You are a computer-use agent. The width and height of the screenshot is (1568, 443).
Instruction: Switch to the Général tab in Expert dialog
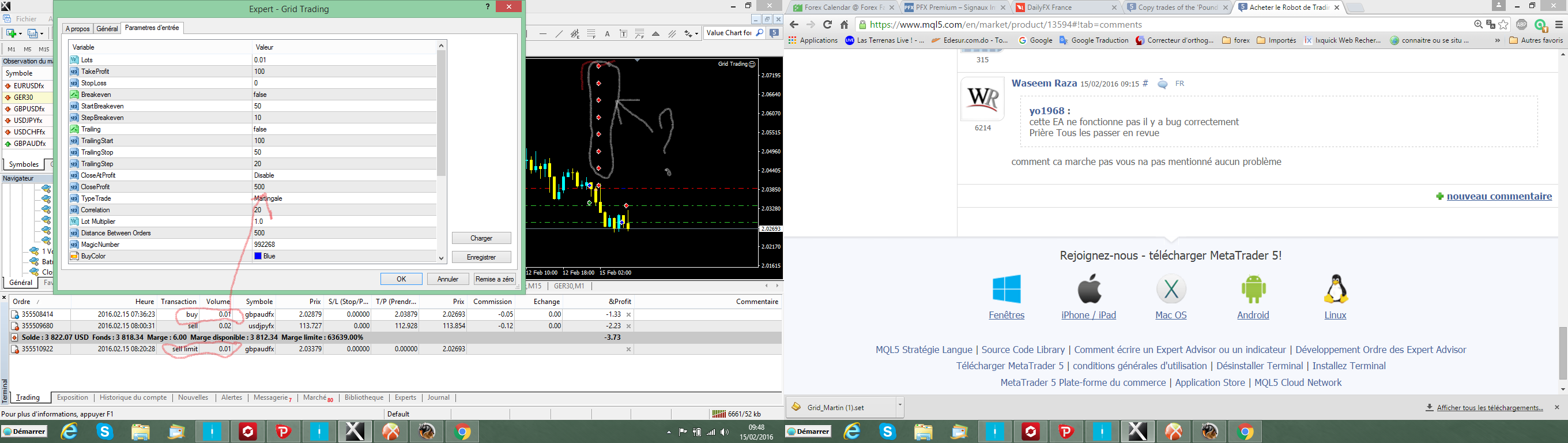(x=107, y=29)
